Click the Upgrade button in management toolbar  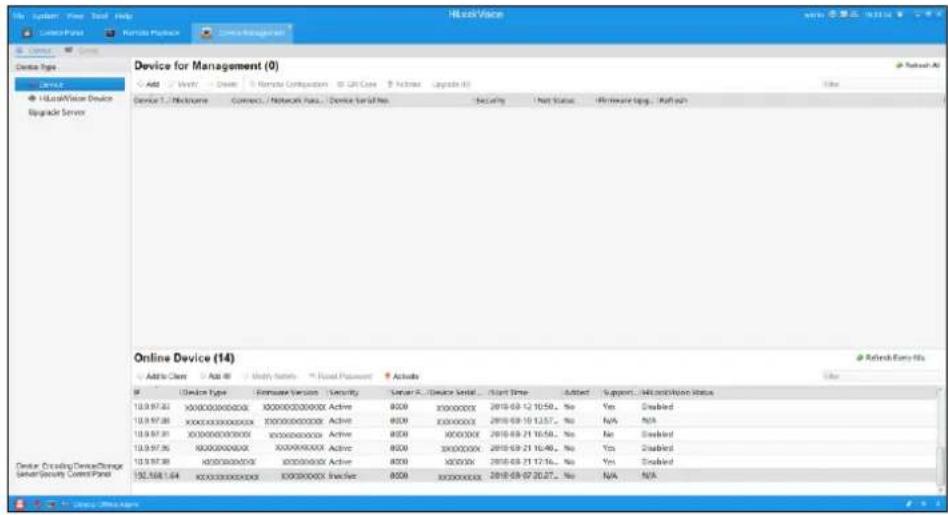(451, 84)
